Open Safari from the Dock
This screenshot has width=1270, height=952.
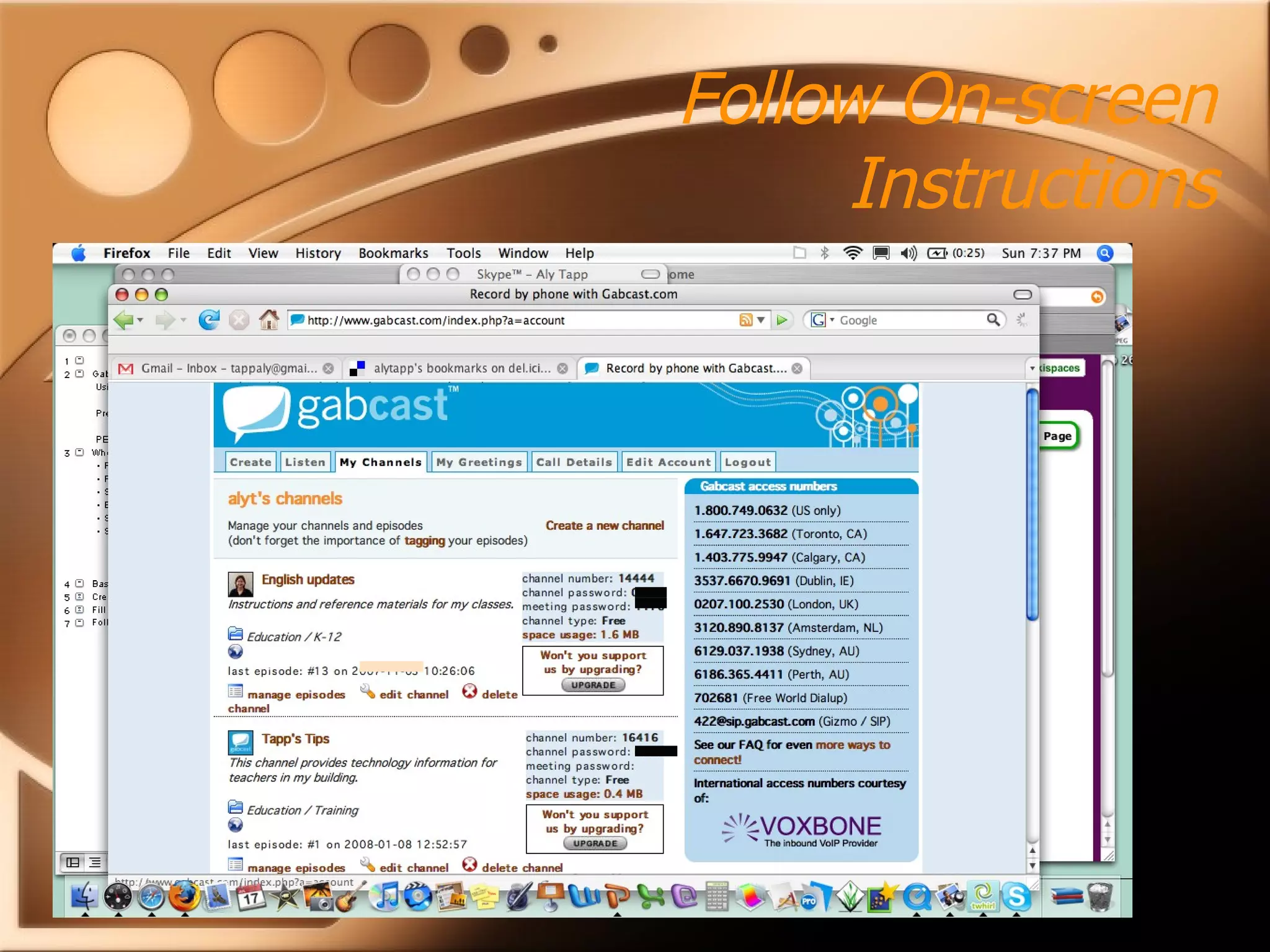pos(151,897)
